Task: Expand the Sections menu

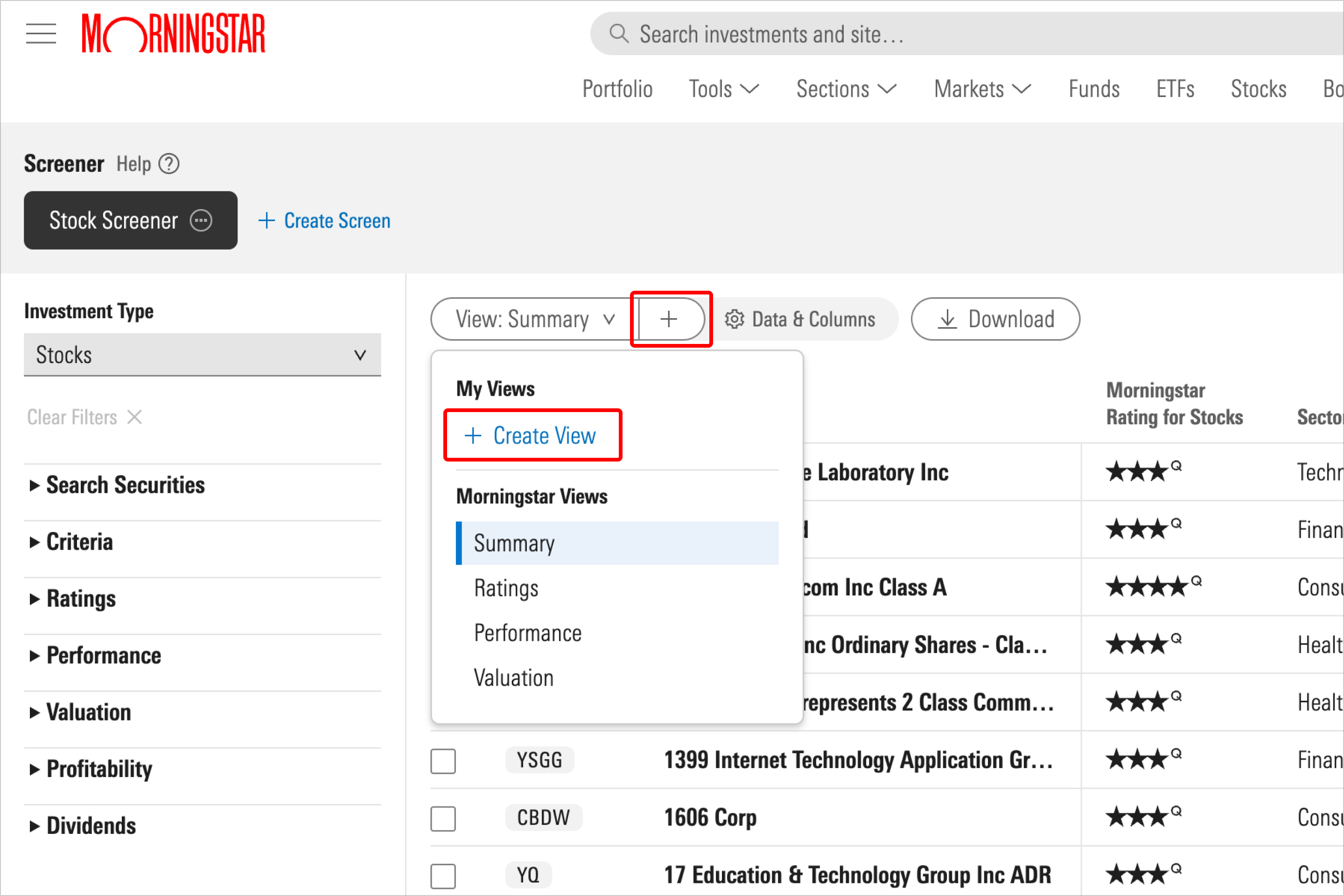Action: coord(846,89)
